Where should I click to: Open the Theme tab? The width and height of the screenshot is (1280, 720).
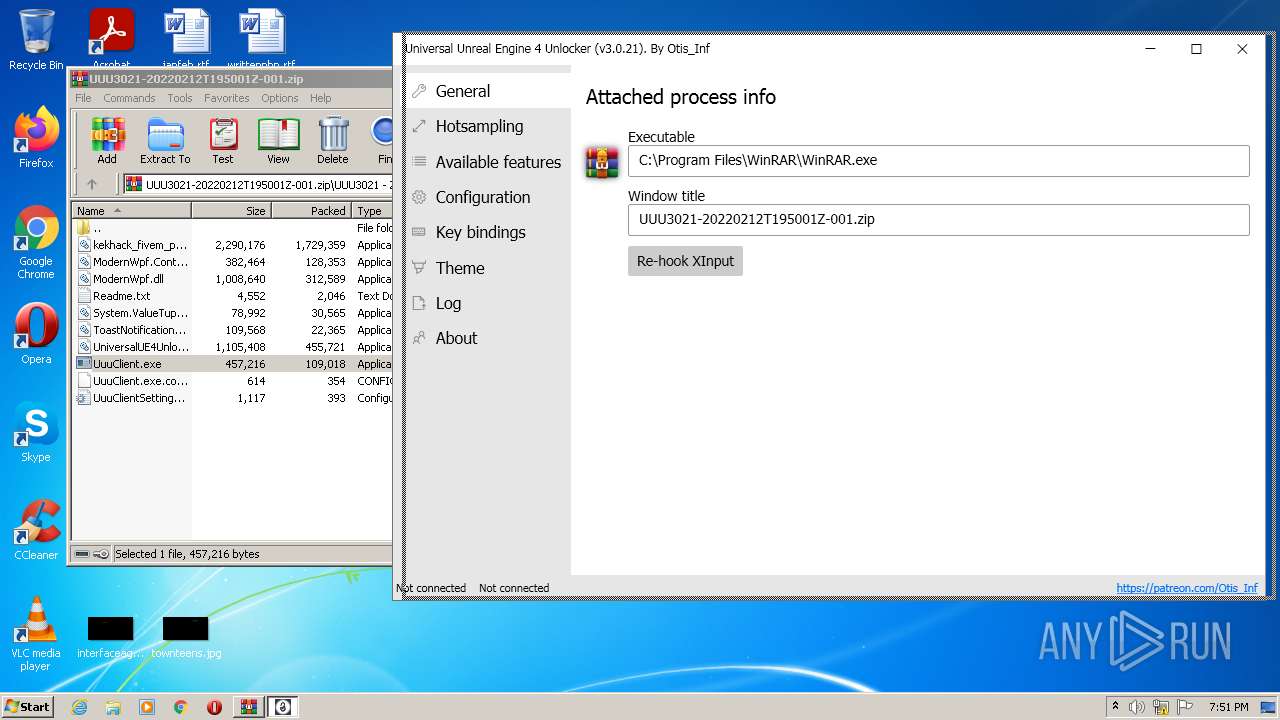tap(488, 268)
